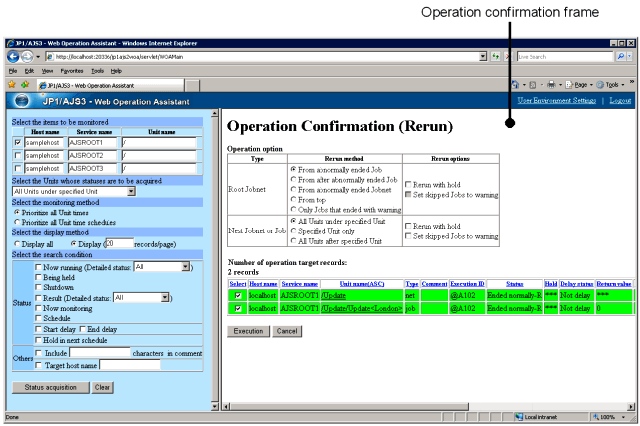Click the records per page input field
The height and width of the screenshot is (426, 640).
[x=118, y=242]
